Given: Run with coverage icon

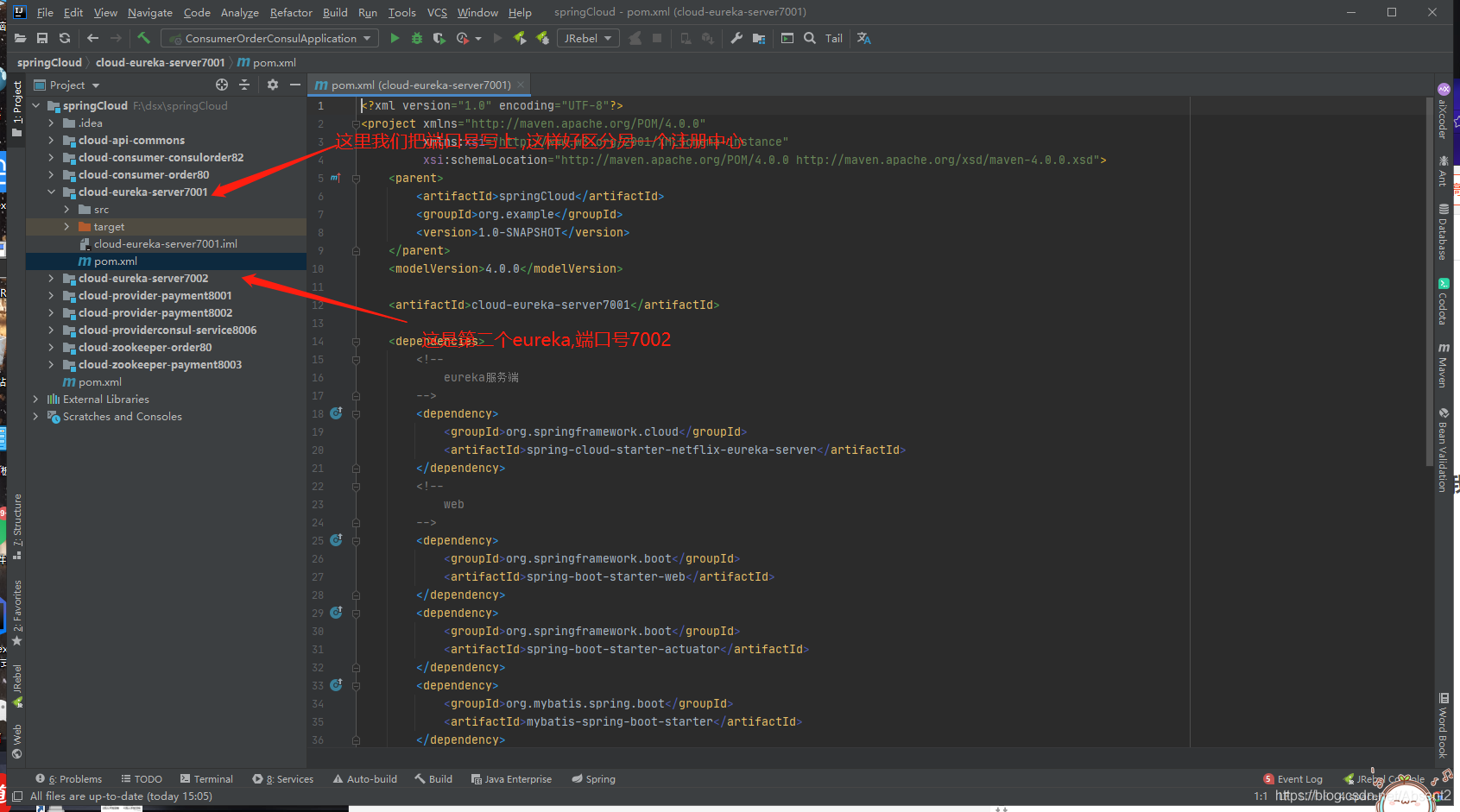Looking at the screenshot, I should pos(439,38).
